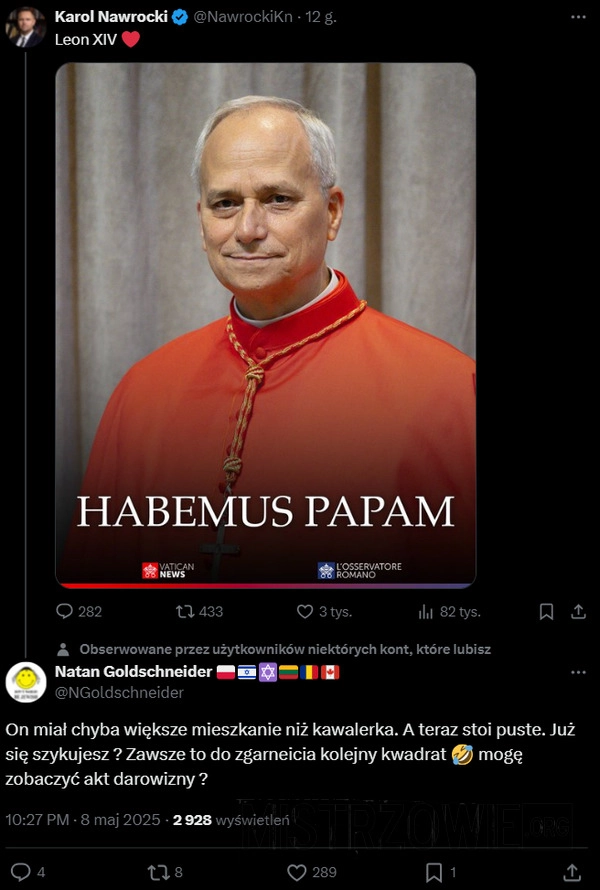Reply to Natan Goldschneider's tweet
Screen dimensions: 600x890
click(28, 872)
